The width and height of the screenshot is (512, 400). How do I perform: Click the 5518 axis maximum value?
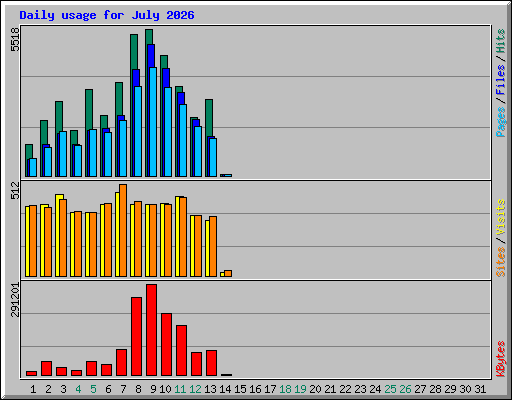15,40
